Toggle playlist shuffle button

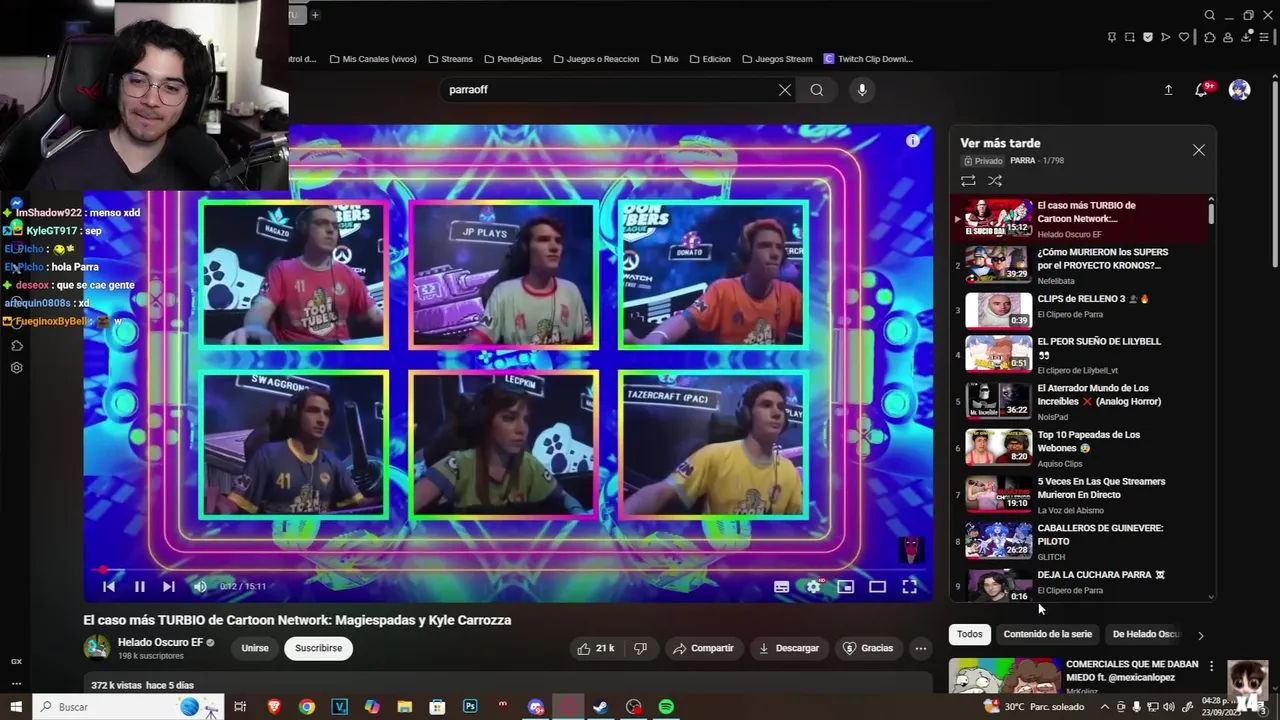pos(995,181)
